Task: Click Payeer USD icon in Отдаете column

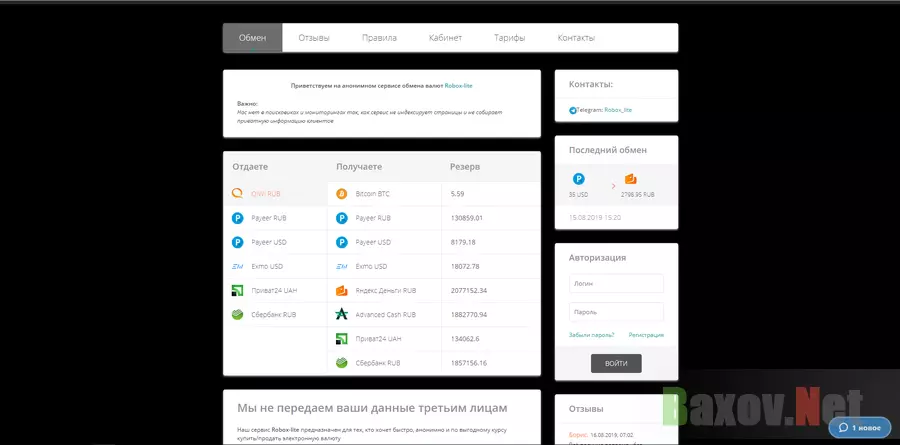Action: (x=237, y=242)
